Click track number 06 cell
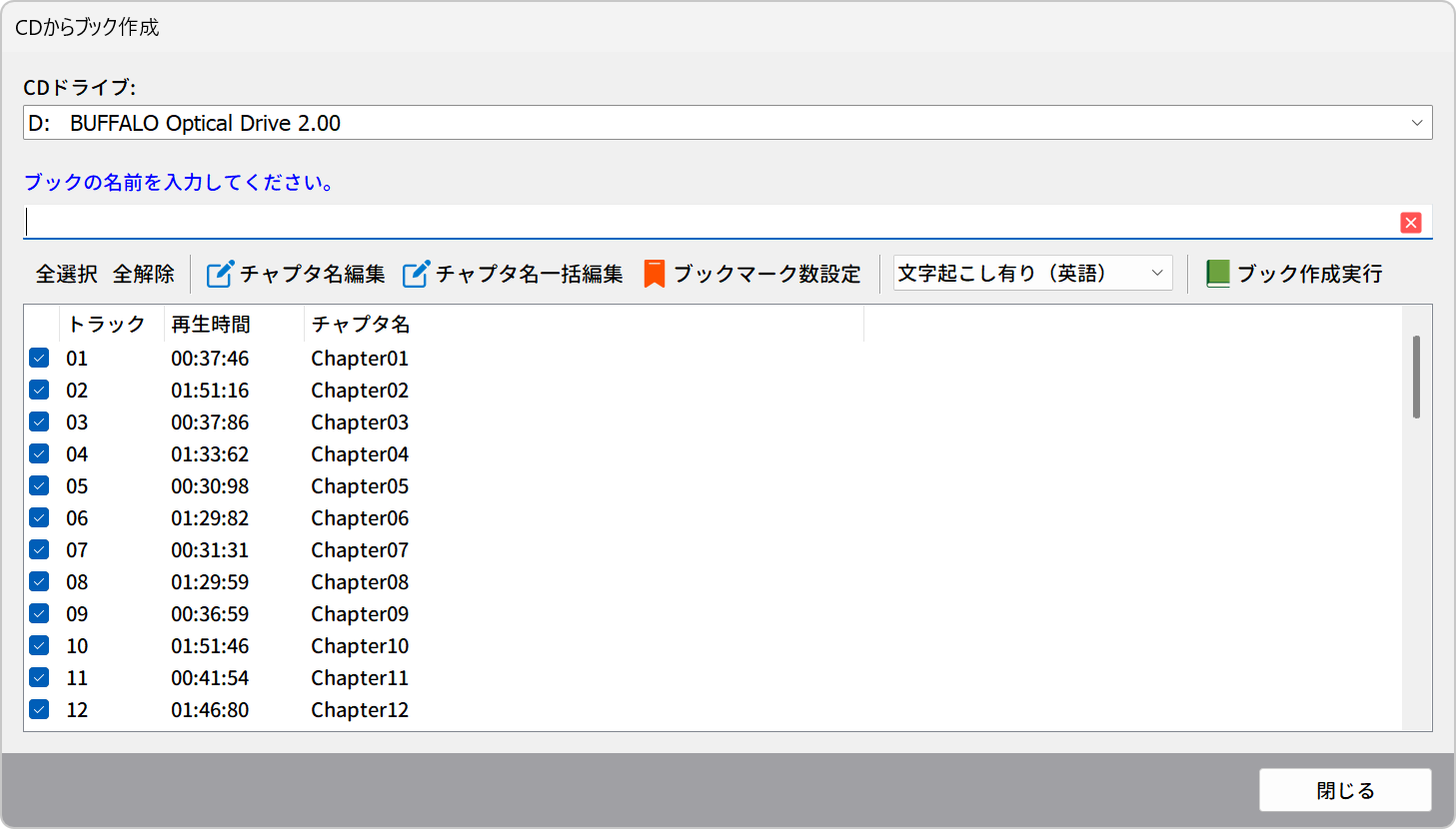The image size is (1456, 829). (77, 517)
